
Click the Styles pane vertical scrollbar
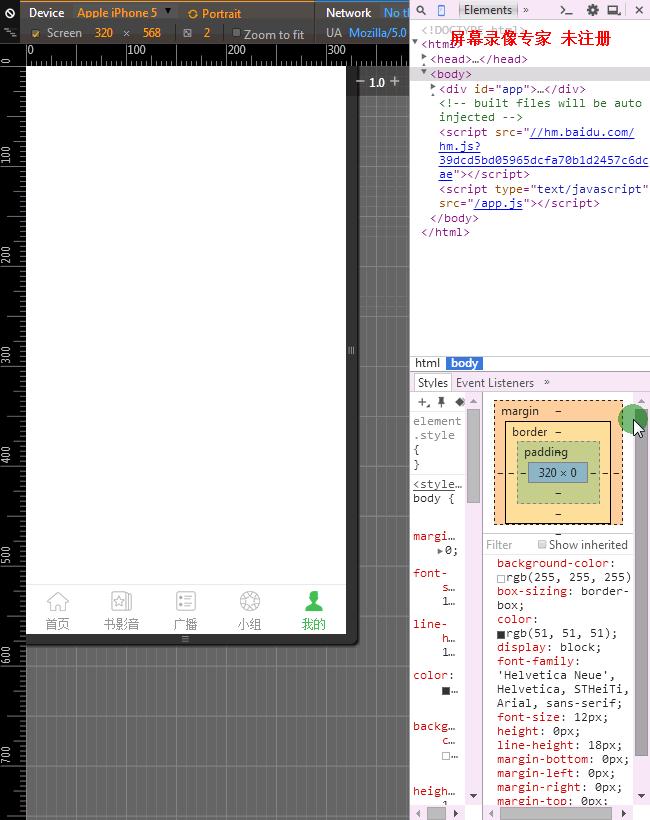coord(473,455)
